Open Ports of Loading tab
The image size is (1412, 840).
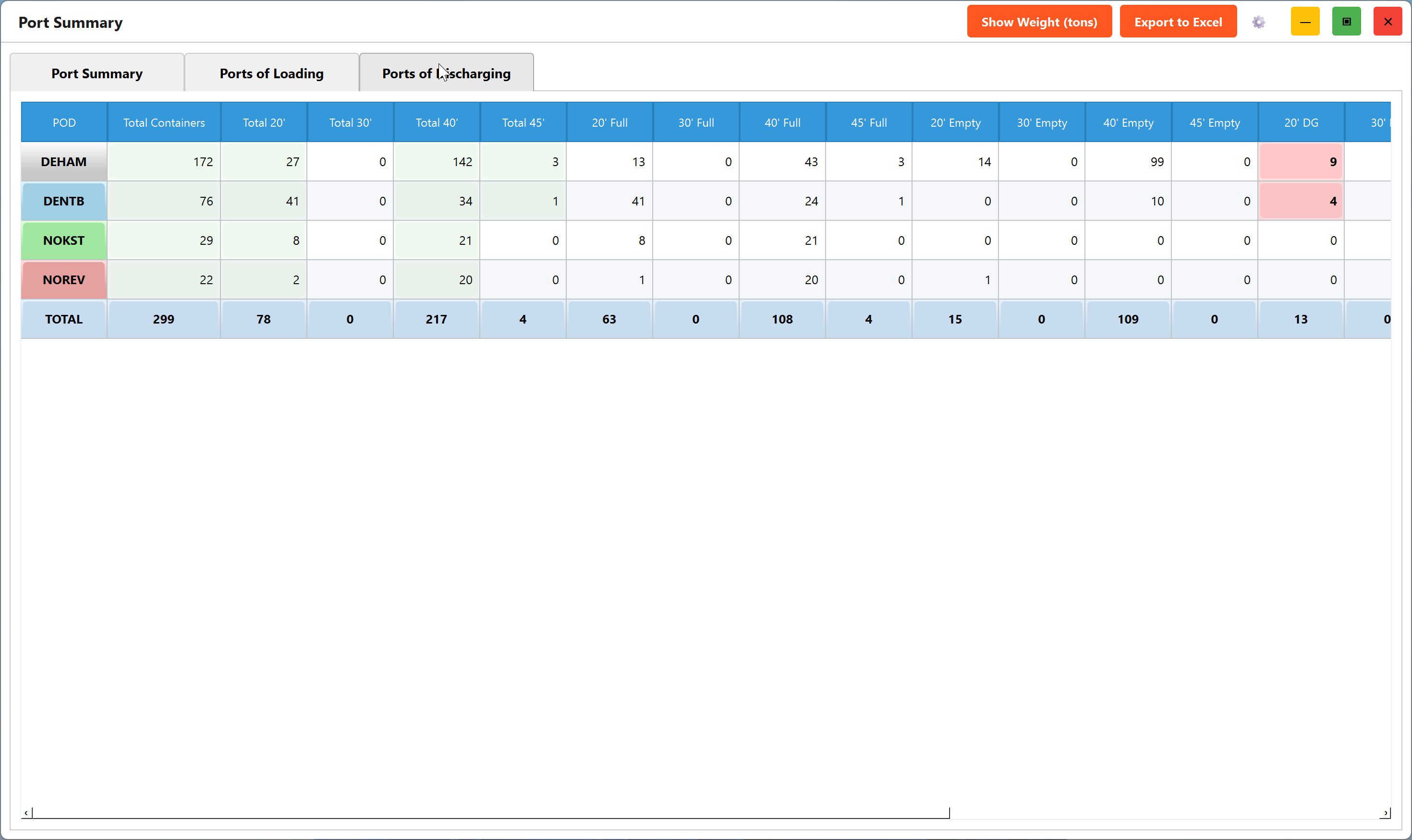(x=272, y=73)
